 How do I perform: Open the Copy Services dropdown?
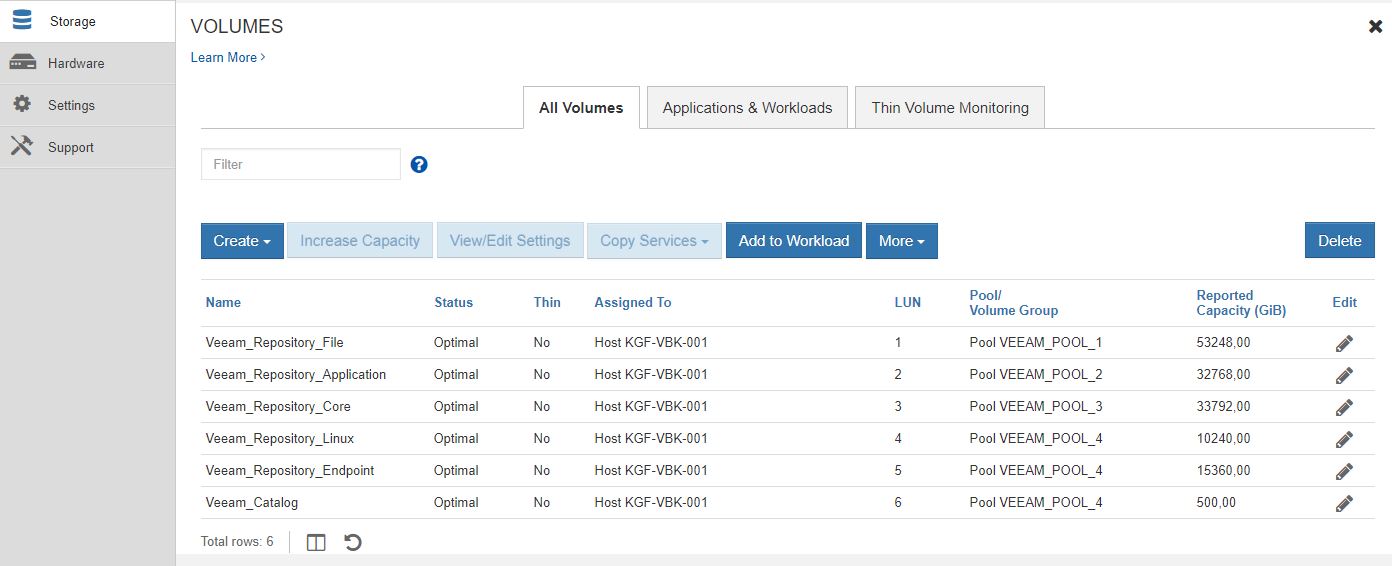[x=654, y=241]
